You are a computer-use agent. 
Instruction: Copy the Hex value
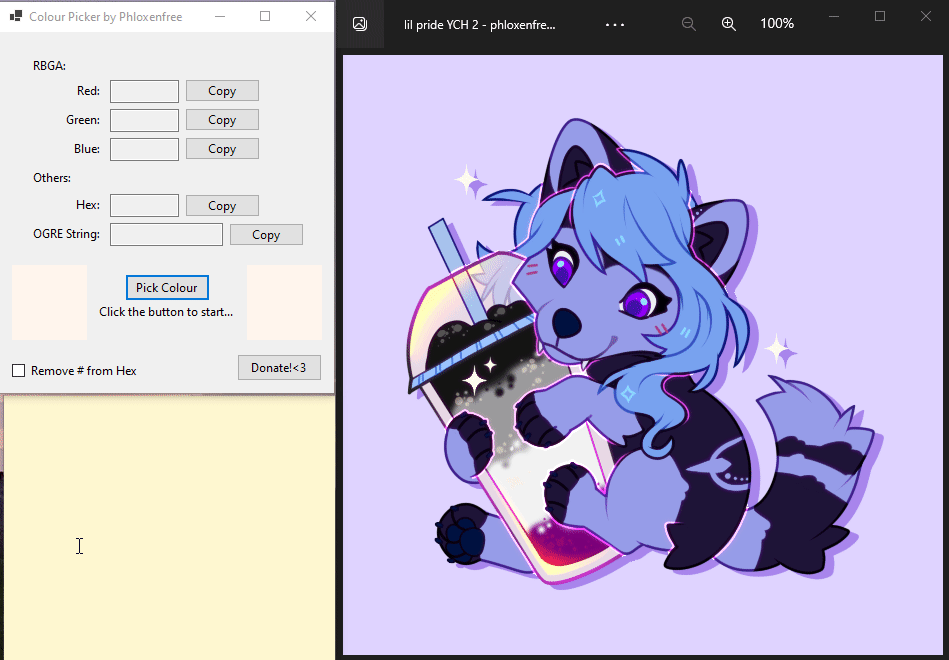(221, 205)
